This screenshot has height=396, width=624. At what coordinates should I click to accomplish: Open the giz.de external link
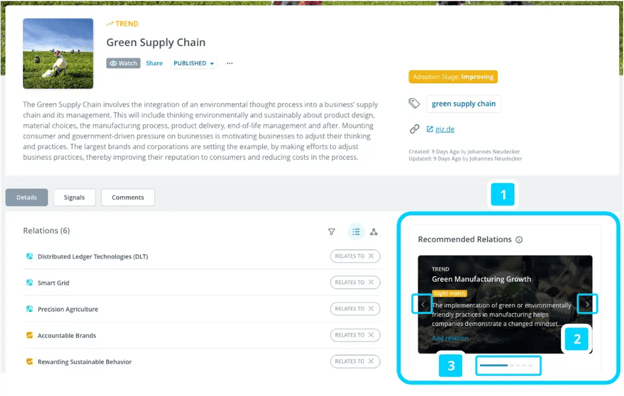point(445,129)
